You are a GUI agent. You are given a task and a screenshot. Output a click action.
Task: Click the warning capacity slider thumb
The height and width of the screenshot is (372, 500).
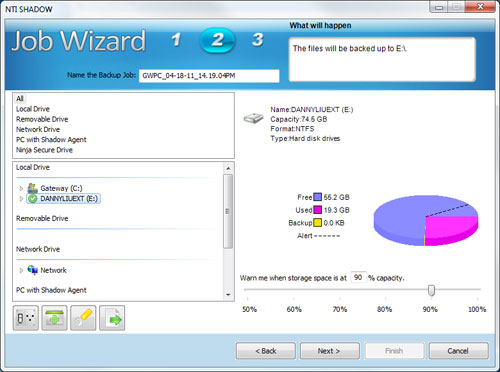(x=431, y=290)
